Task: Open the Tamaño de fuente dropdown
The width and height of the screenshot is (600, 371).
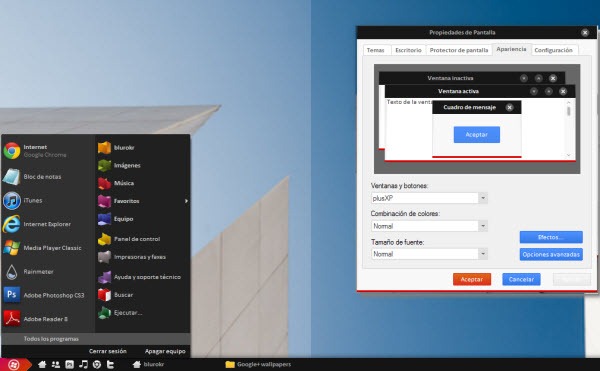Action: click(483, 254)
